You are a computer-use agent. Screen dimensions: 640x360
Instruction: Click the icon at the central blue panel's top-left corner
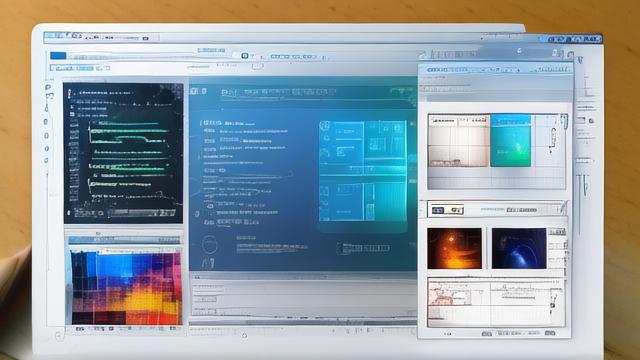coord(198,91)
